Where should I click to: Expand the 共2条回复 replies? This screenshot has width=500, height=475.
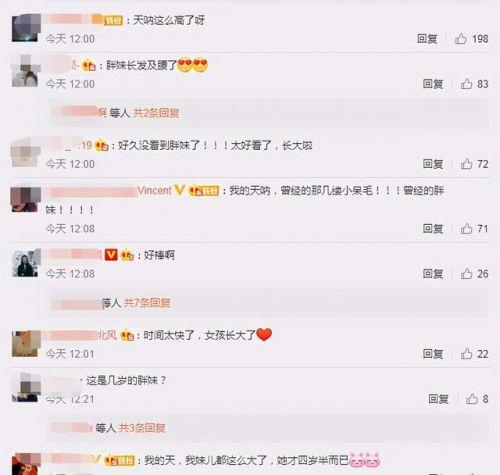click(156, 113)
